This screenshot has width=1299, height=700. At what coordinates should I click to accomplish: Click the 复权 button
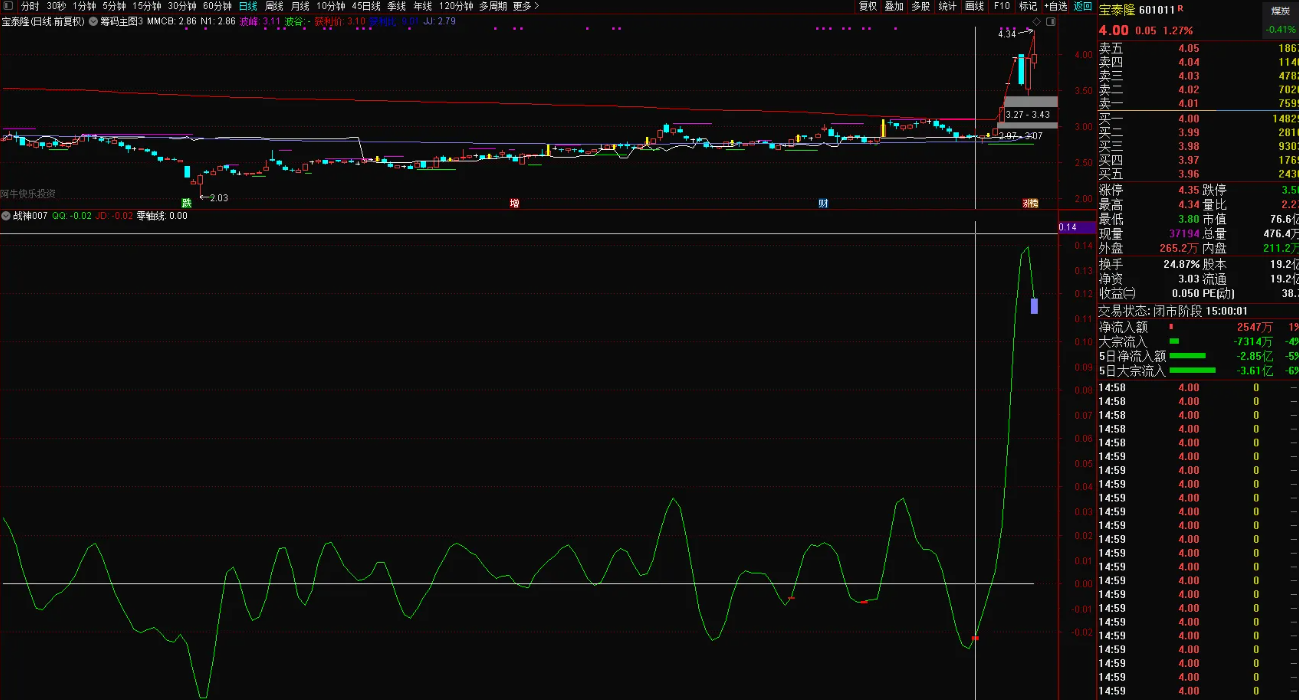coord(868,6)
